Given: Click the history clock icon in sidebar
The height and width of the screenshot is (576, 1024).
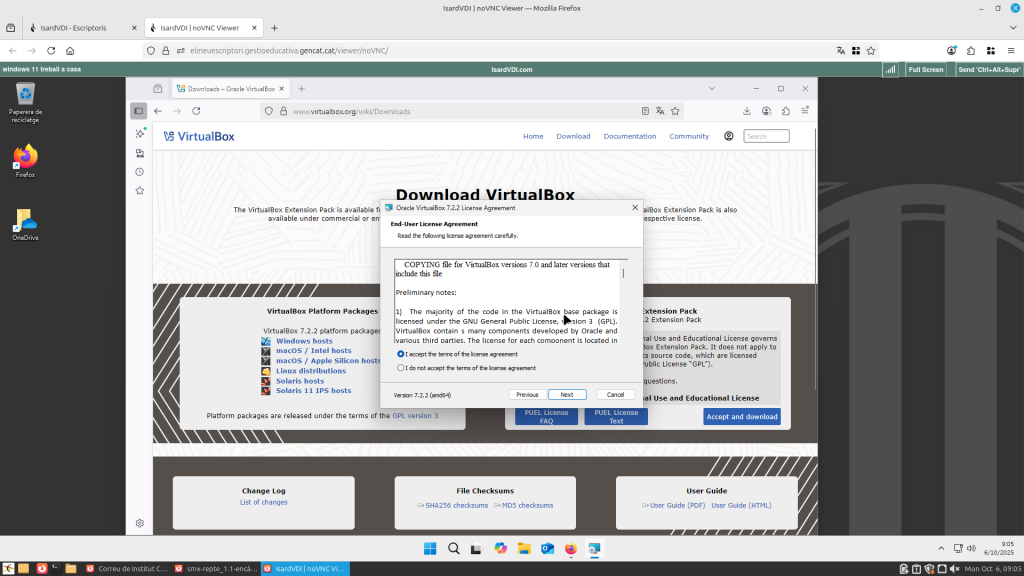Looking at the screenshot, I should pos(140,172).
